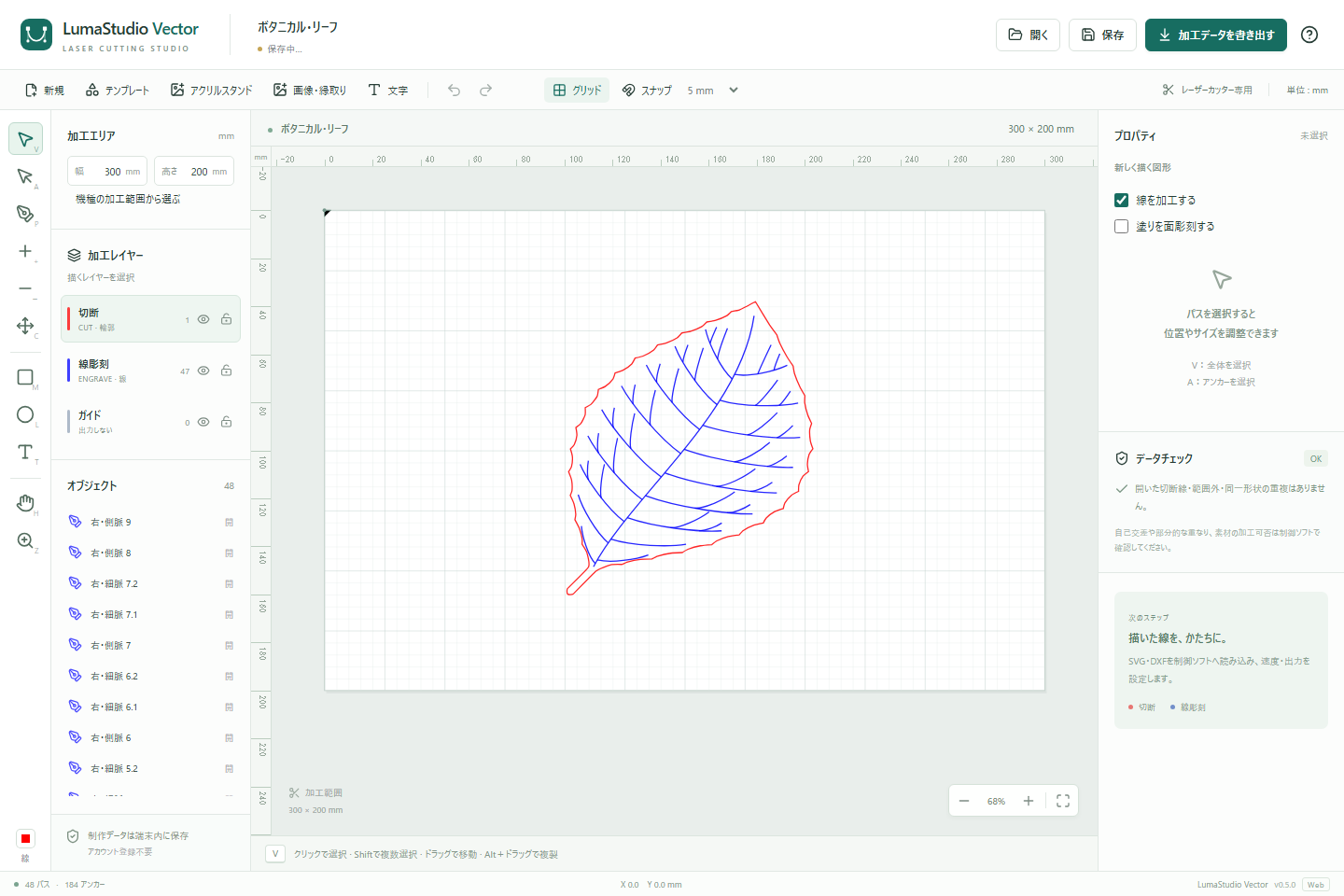The image size is (1344, 896).
Task: Uncheck the 線を加工する checkbox
Action: click(1122, 200)
